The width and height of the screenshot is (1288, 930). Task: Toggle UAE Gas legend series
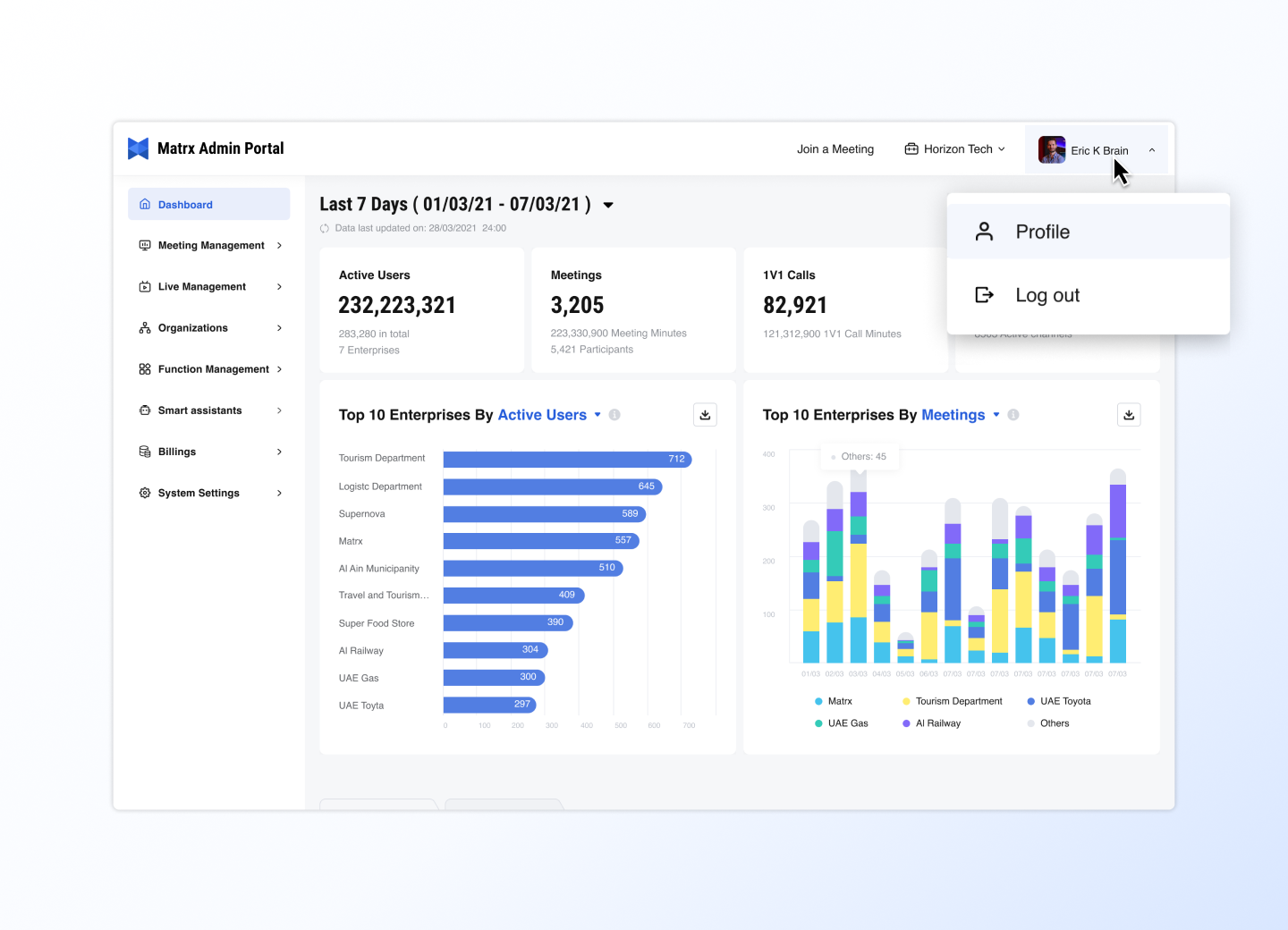pos(841,723)
